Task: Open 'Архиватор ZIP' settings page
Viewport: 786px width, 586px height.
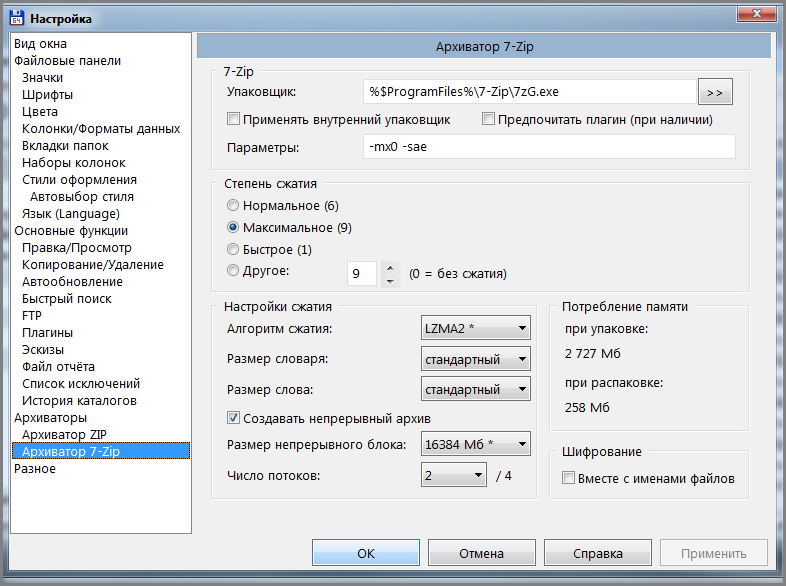Action: click(x=63, y=434)
